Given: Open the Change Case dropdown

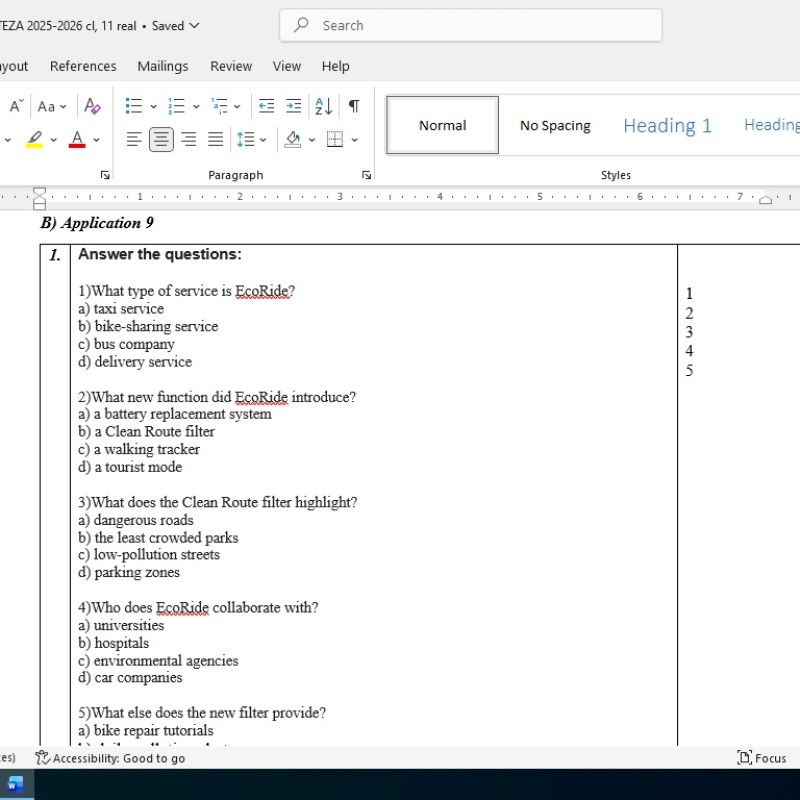Looking at the screenshot, I should [x=48, y=106].
